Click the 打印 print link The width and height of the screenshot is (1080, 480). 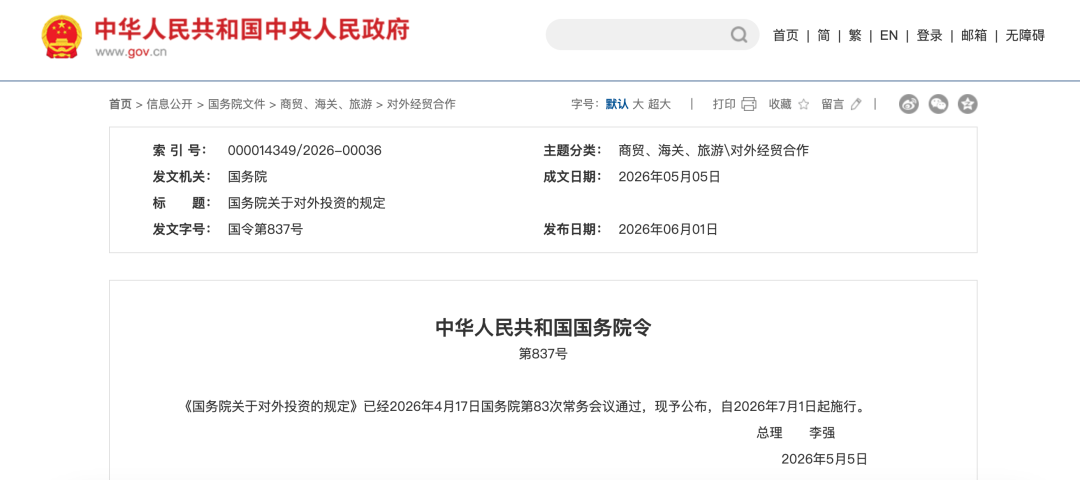[x=724, y=105]
